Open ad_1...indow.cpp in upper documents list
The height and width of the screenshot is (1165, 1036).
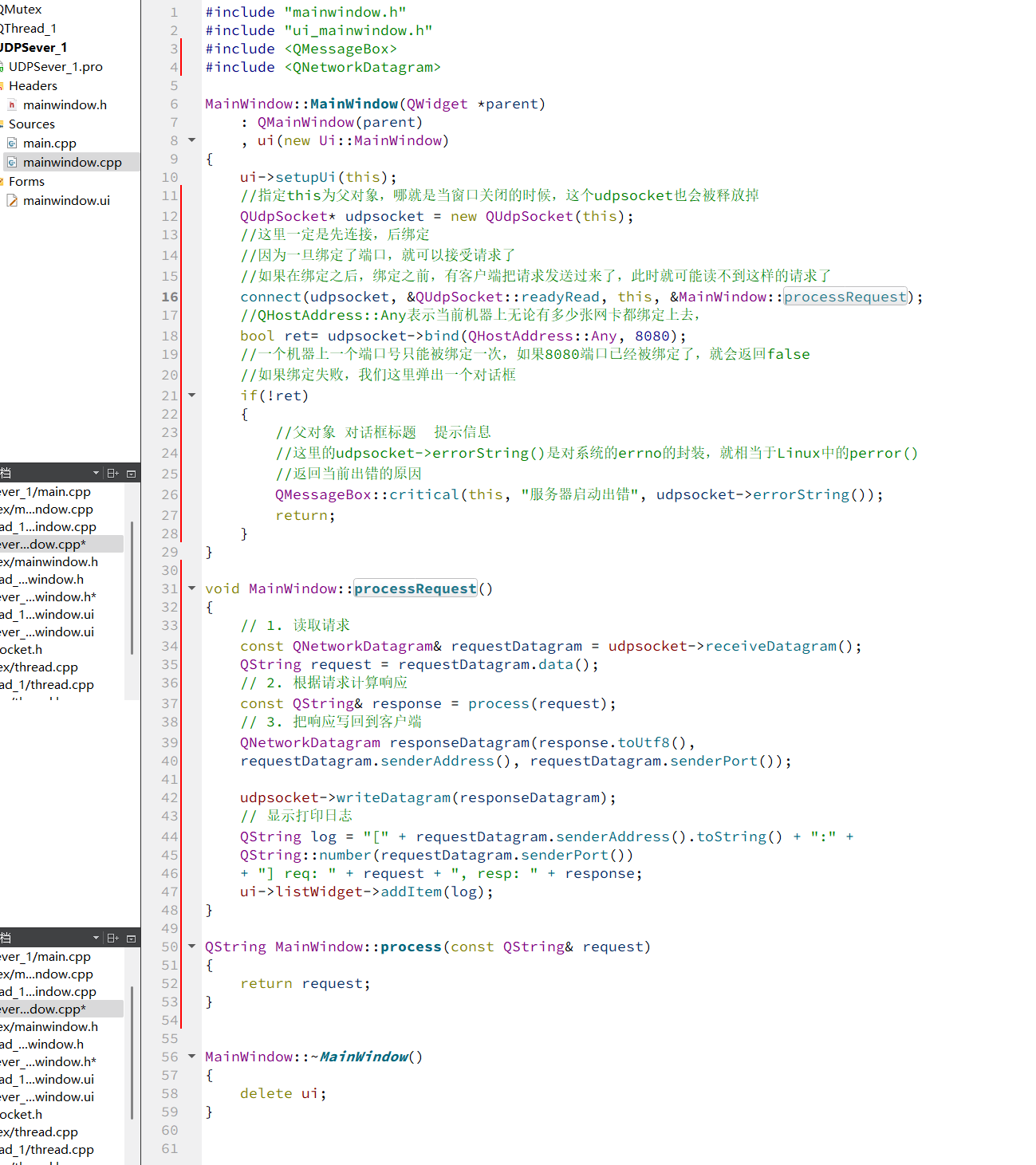tap(48, 527)
